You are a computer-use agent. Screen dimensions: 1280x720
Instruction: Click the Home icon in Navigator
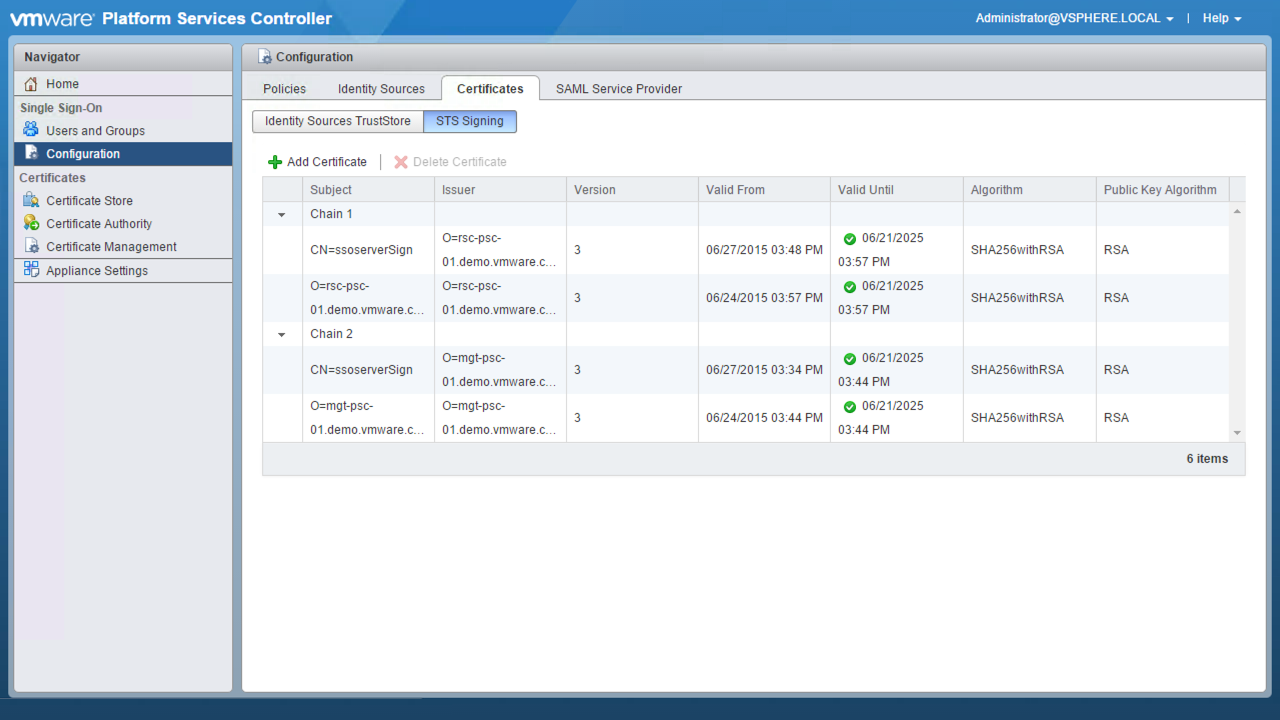tap(31, 84)
